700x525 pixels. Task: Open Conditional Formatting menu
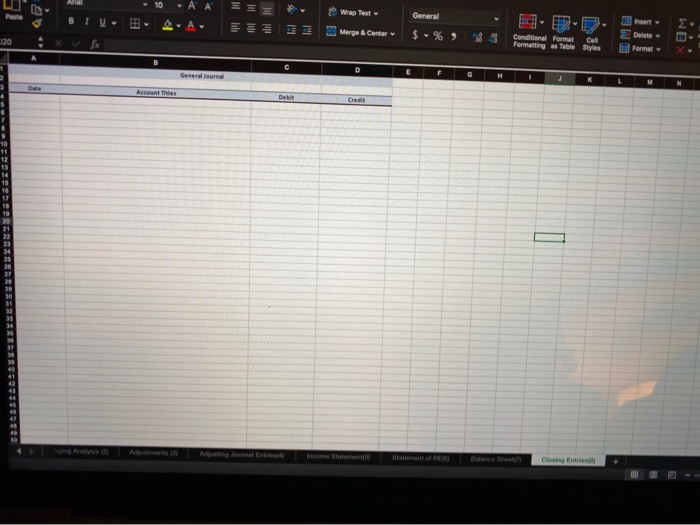pyautogui.click(x=529, y=30)
